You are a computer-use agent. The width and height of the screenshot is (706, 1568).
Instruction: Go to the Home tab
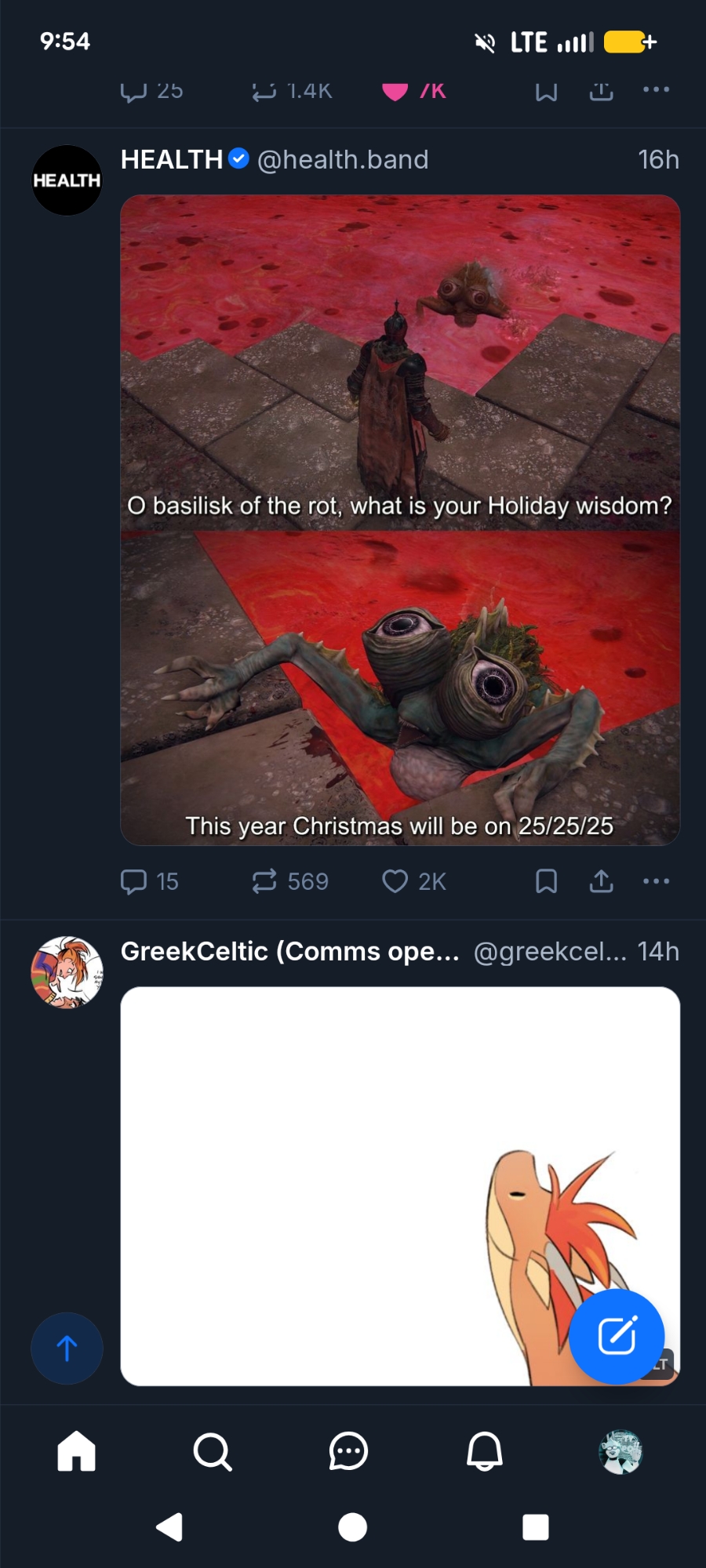(x=76, y=1451)
